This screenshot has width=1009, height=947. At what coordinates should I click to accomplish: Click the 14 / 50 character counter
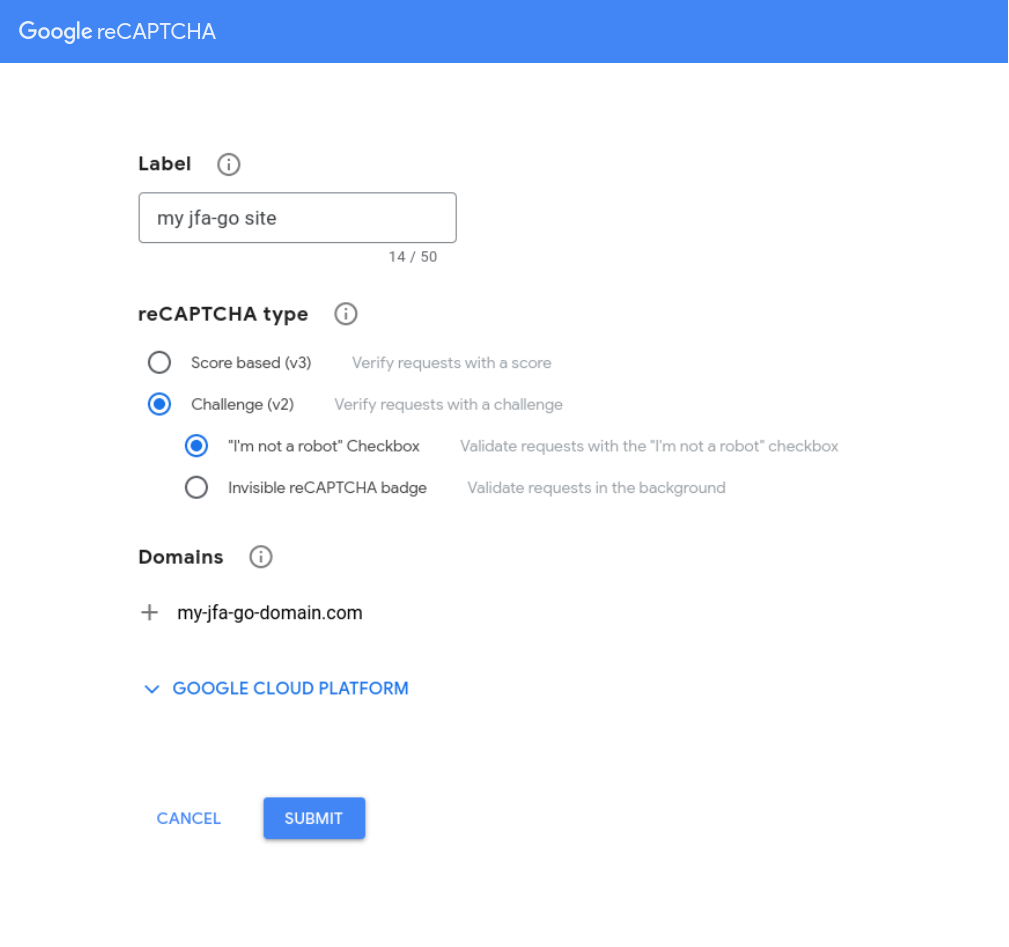click(412, 257)
